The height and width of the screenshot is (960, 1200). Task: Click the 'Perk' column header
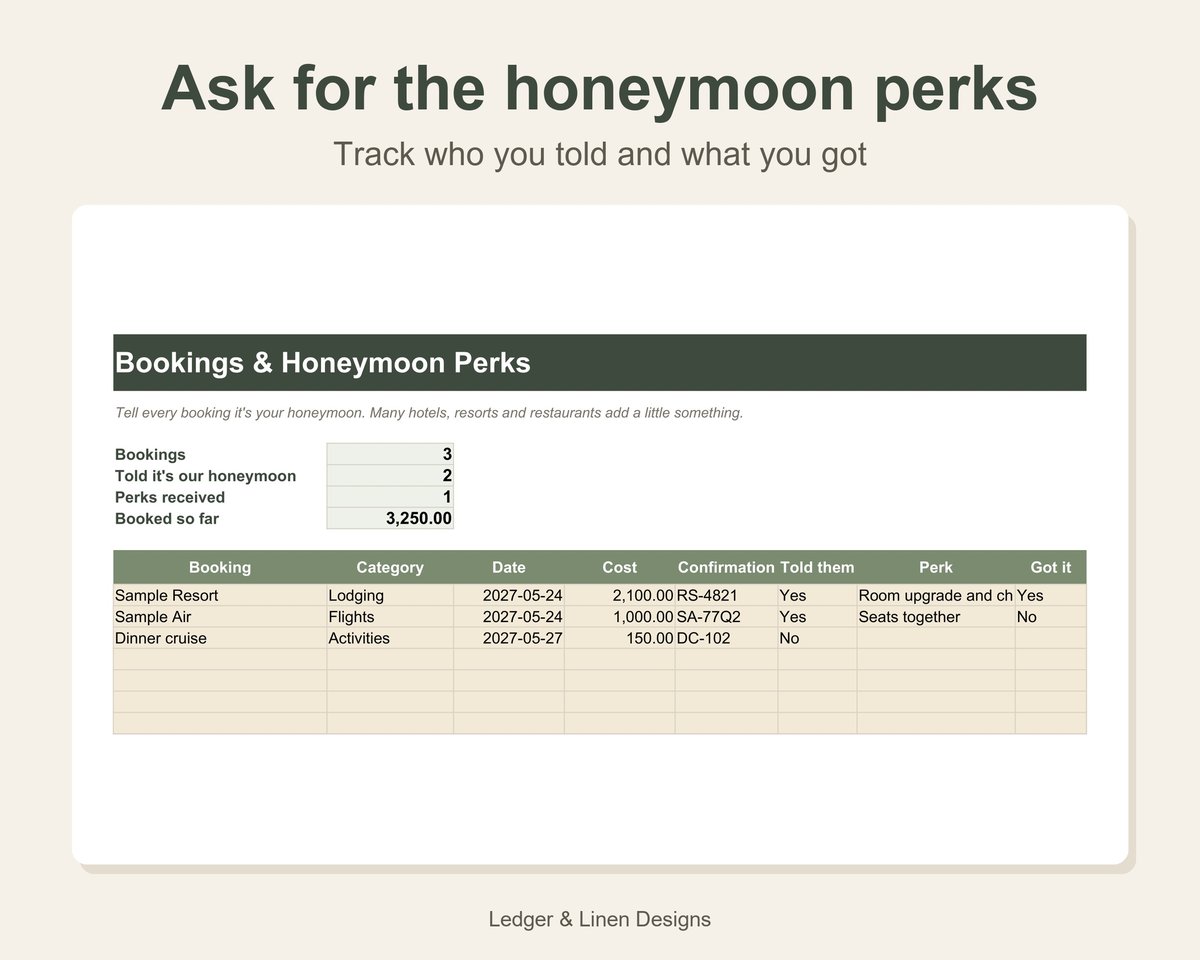click(x=936, y=567)
